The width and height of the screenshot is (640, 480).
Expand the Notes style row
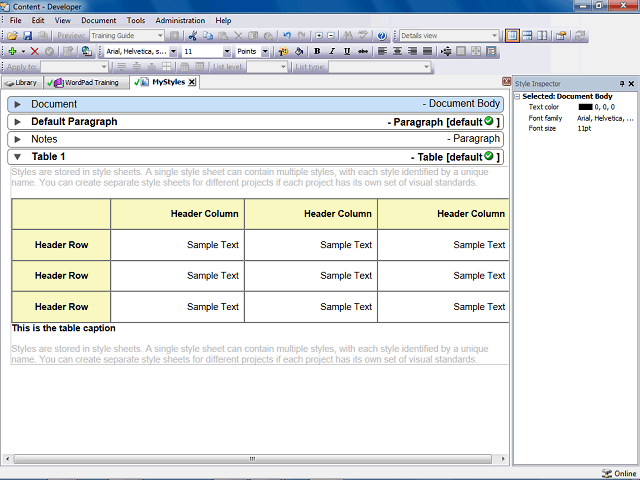(18, 140)
